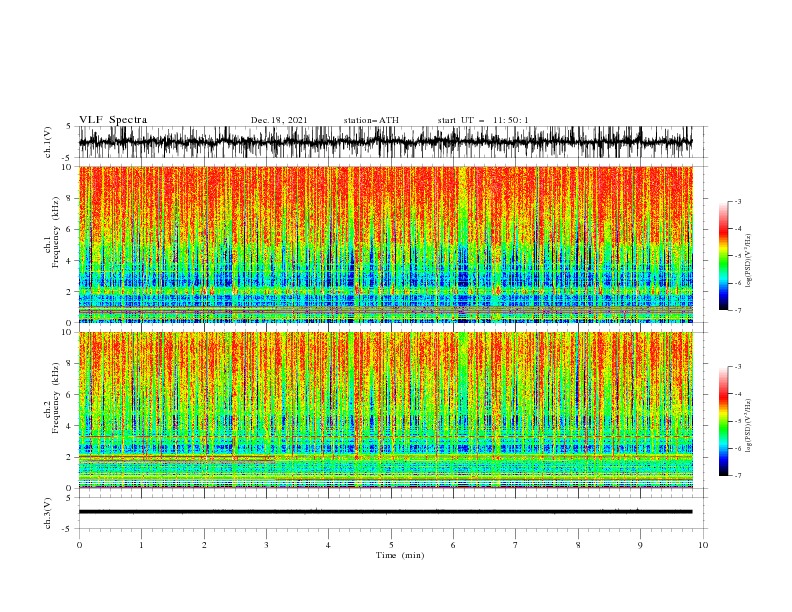The width and height of the screenshot is (792, 612).
Task: Click the 'station=ATH' label
Action: (371, 120)
